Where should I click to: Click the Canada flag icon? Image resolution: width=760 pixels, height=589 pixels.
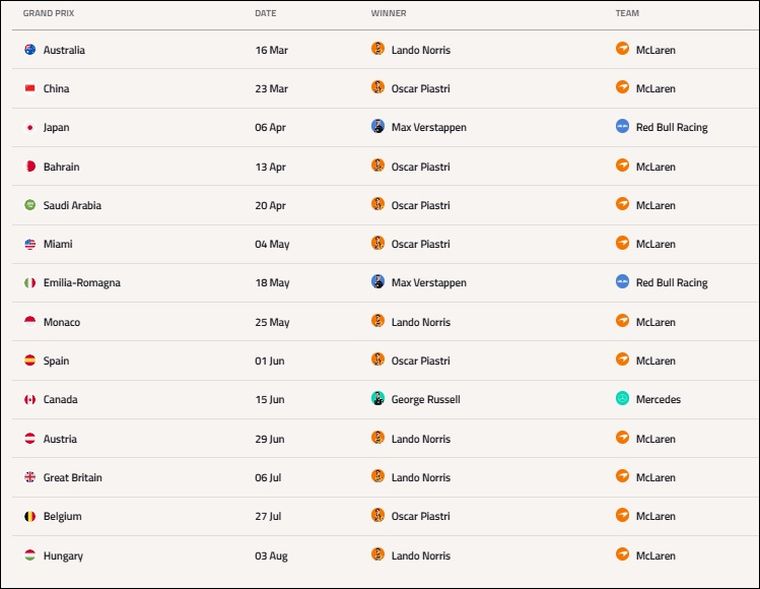pyautogui.click(x=30, y=400)
